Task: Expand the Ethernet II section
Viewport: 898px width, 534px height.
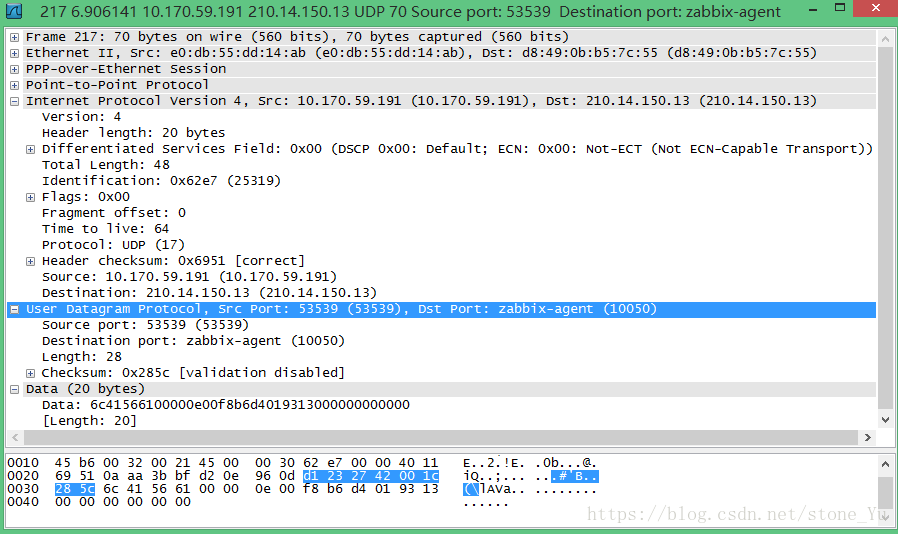Action: (x=15, y=53)
